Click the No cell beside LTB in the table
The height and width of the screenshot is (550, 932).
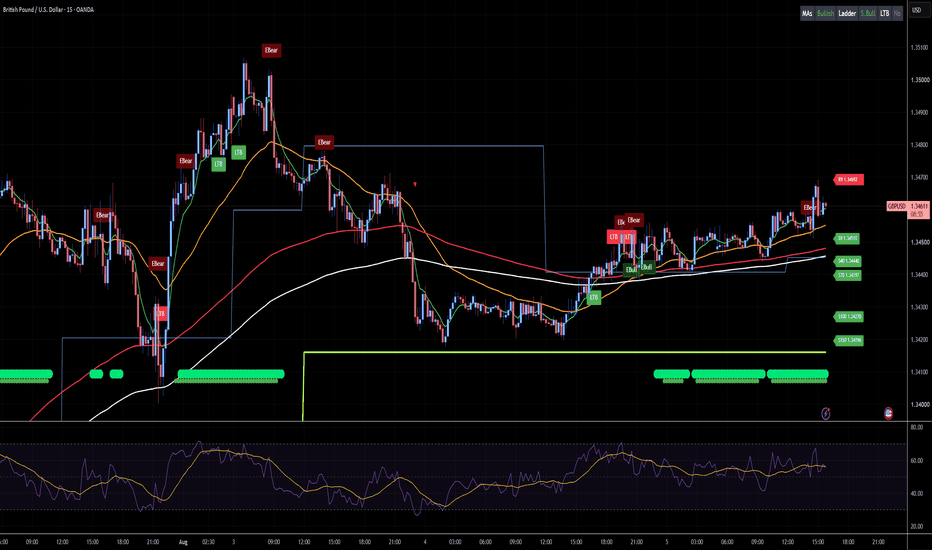898,13
